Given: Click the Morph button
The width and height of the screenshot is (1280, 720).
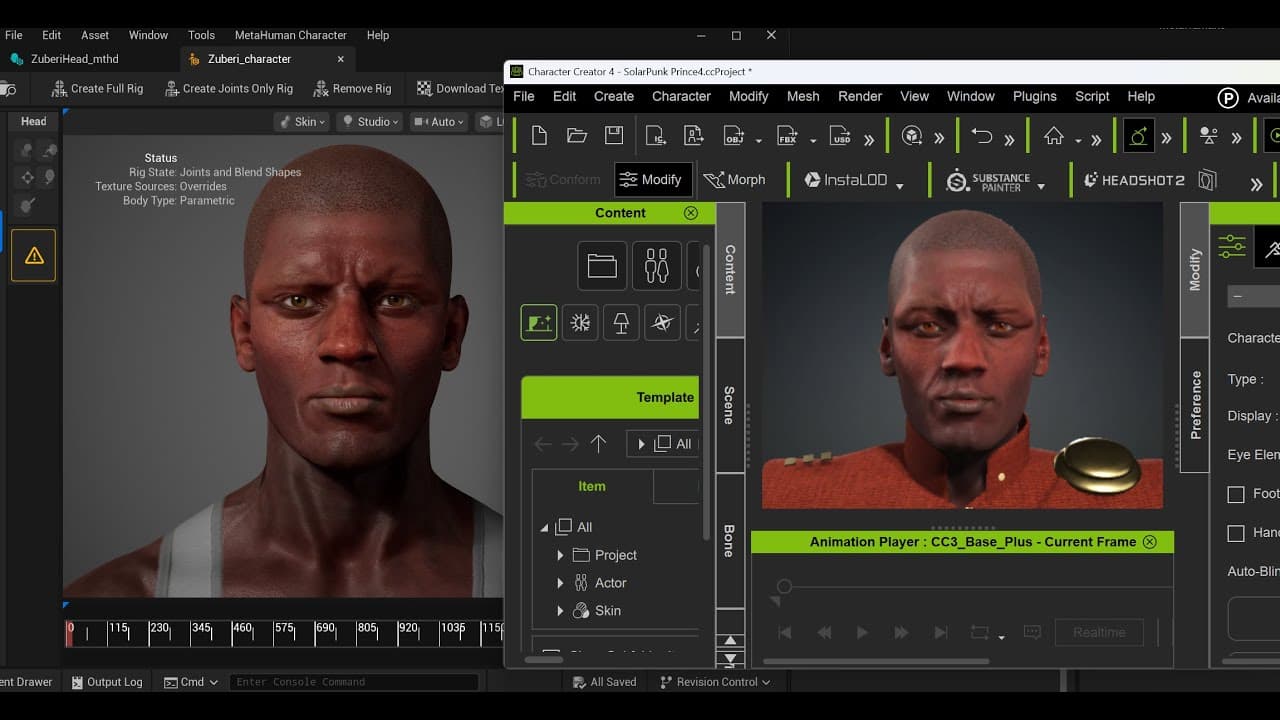Looking at the screenshot, I should coord(735,180).
